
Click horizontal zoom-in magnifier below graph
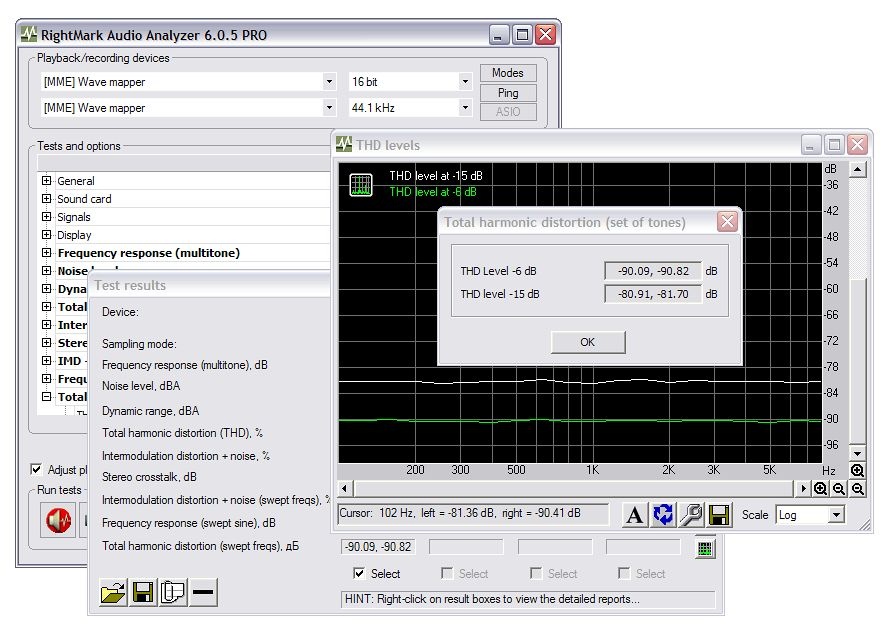point(820,489)
